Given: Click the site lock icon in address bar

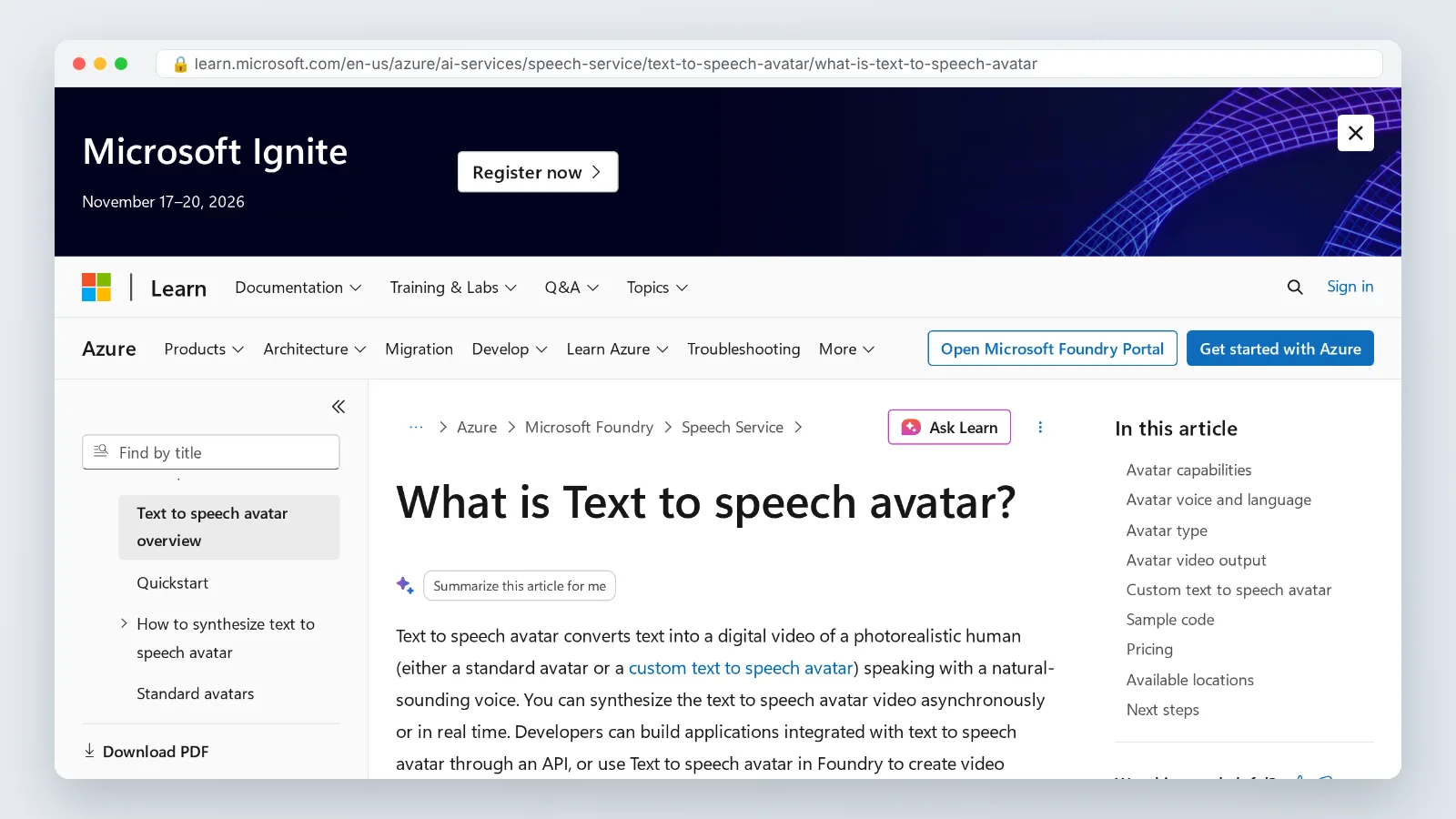Looking at the screenshot, I should 180,64.
